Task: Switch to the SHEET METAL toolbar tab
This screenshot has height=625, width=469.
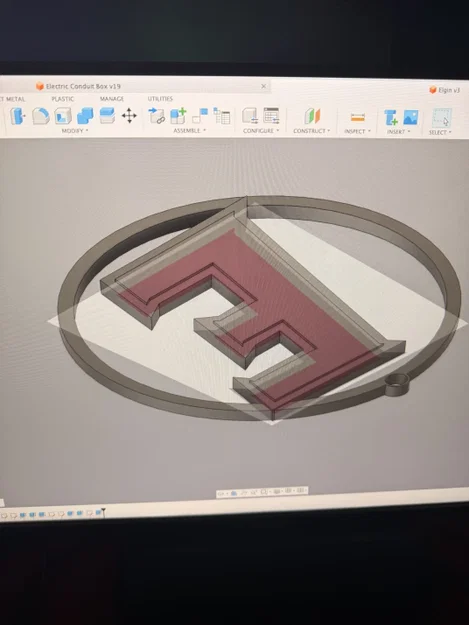Action: pos(12,99)
